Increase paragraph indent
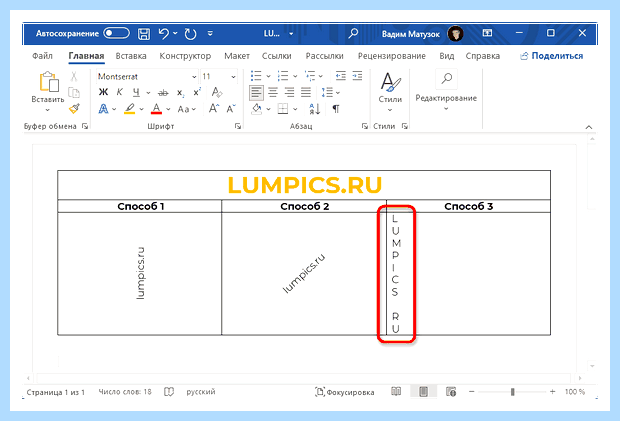 click(x=357, y=76)
